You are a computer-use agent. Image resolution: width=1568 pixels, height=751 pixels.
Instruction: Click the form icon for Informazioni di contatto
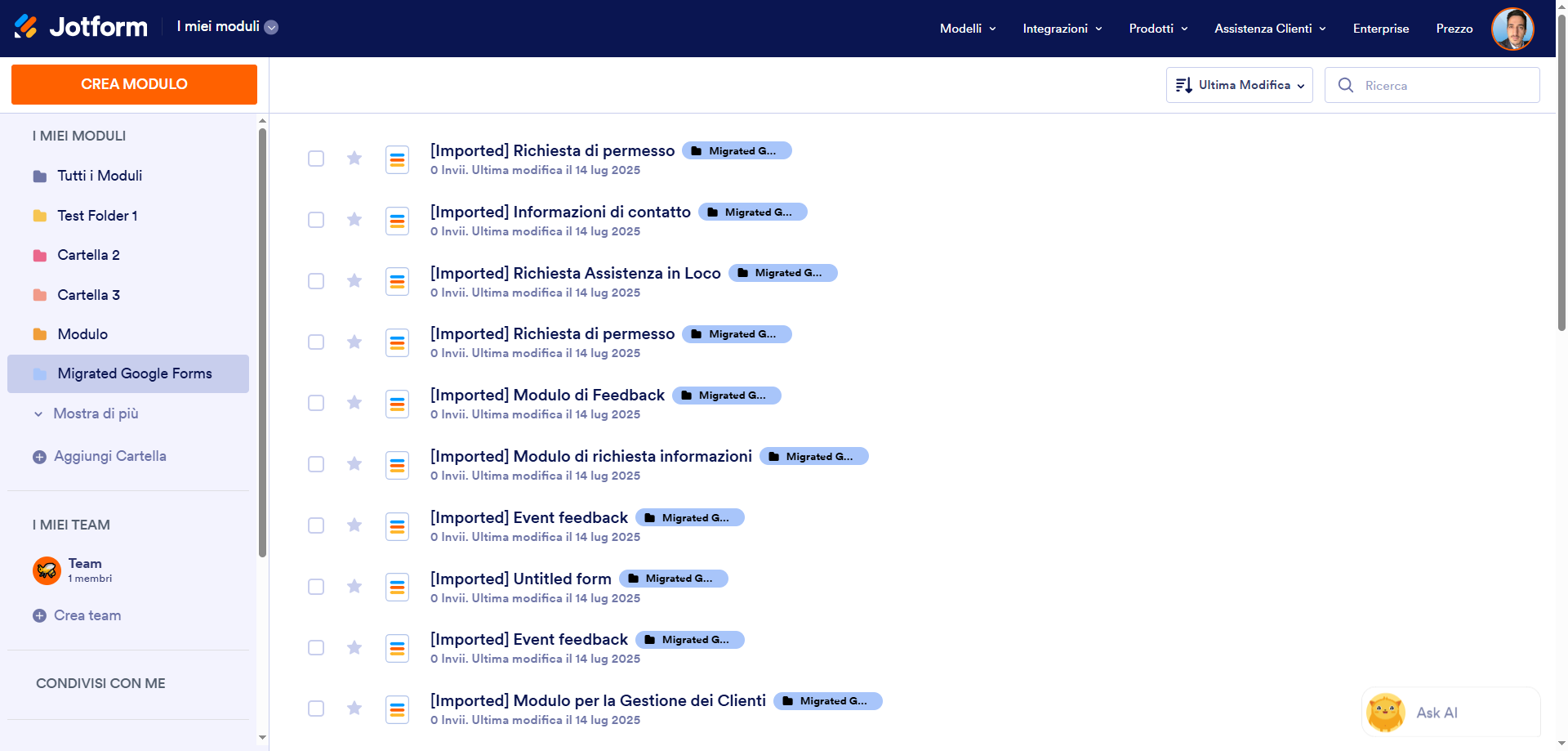(x=397, y=221)
